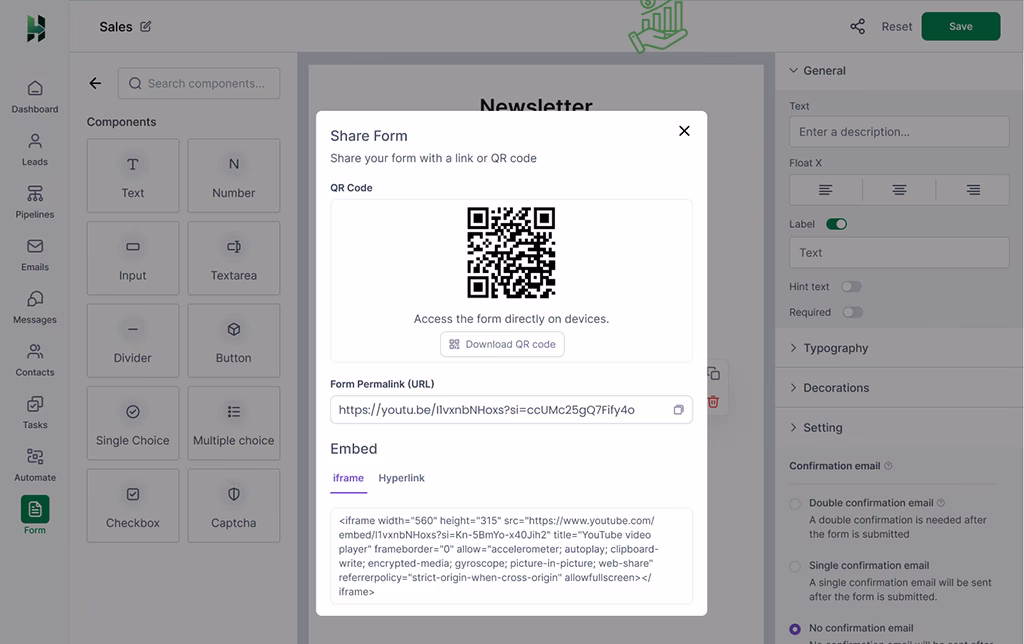This screenshot has height=644, width=1024.
Task: Click the share icon next to Reset
Action: click(x=857, y=26)
